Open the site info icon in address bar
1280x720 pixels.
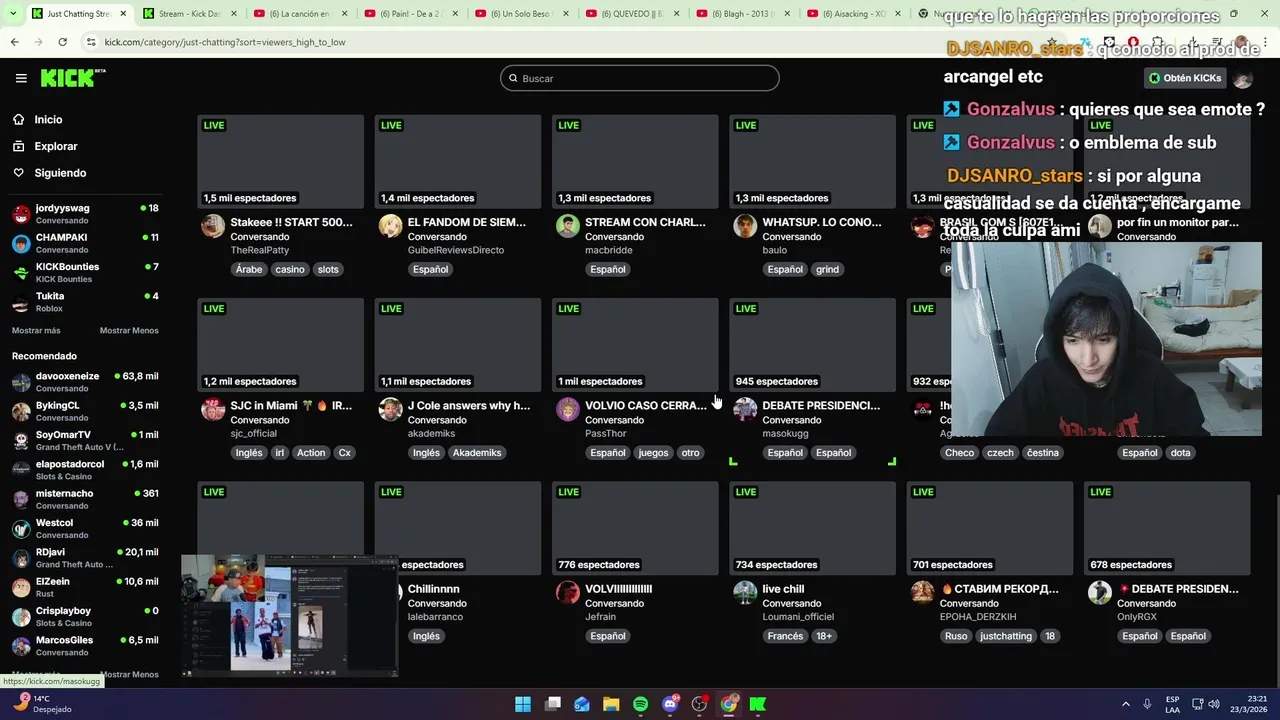click(91, 42)
